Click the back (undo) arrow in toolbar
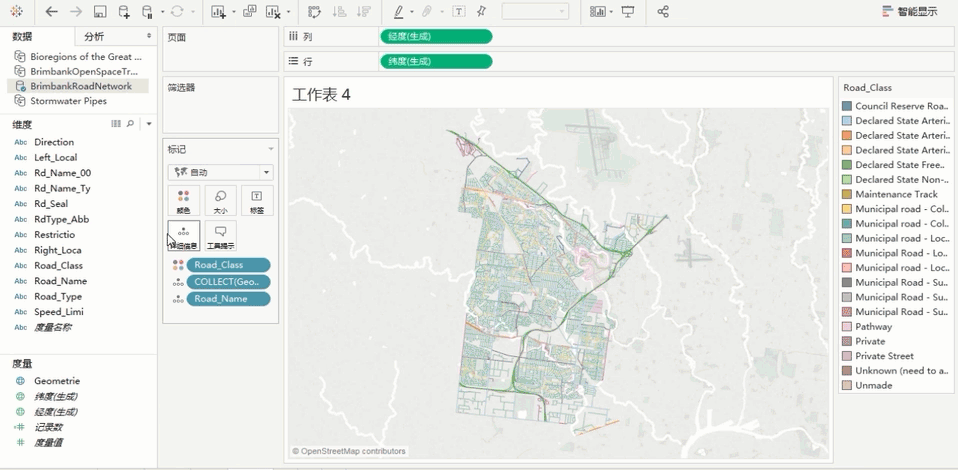Viewport: 958px width, 470px height. (52, 12)
